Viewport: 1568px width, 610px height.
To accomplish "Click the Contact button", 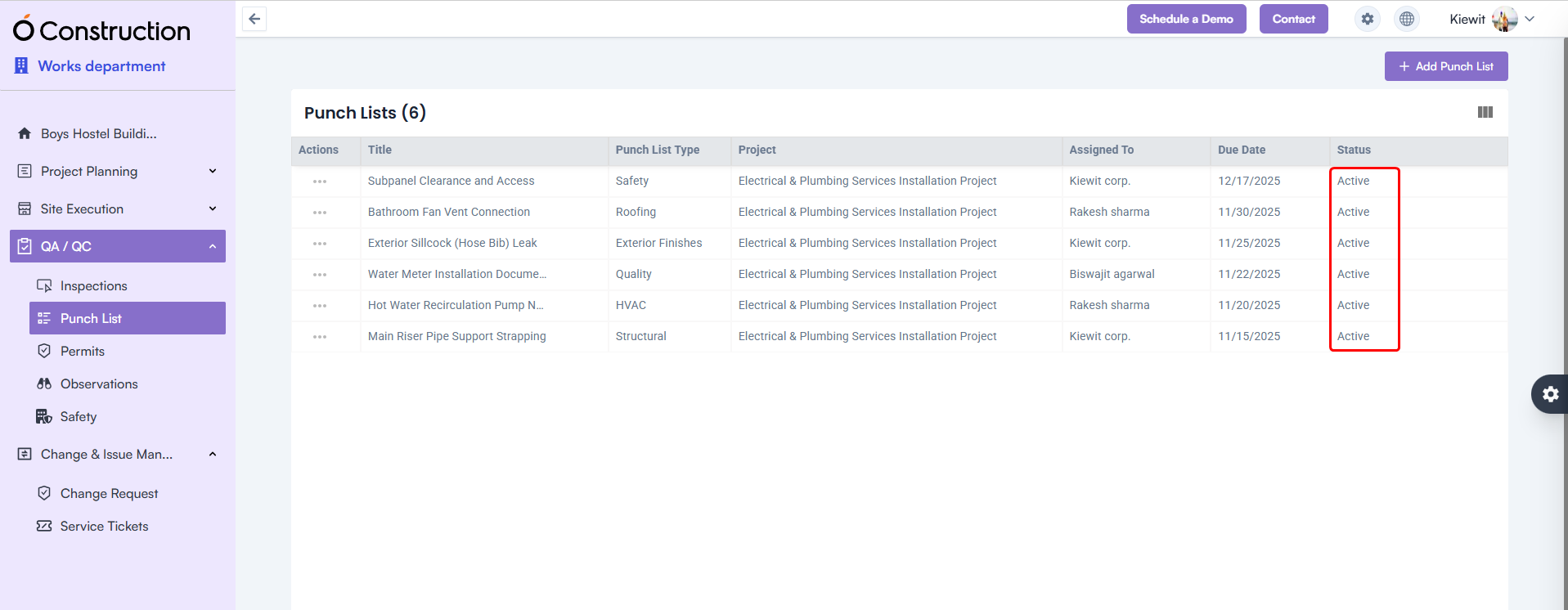I will click(1293, 19).
